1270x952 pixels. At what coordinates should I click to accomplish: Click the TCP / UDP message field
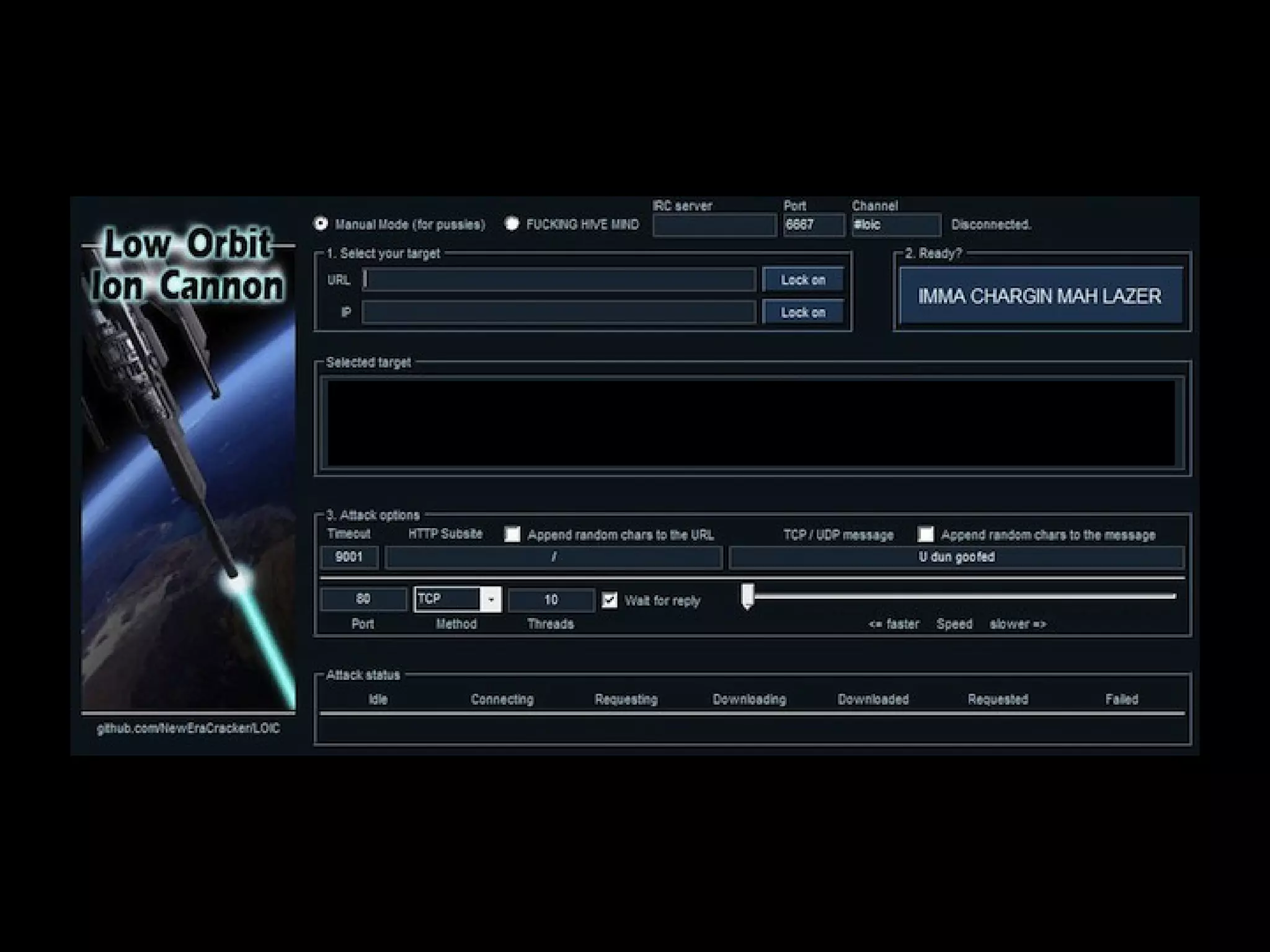tap(956, 557)
